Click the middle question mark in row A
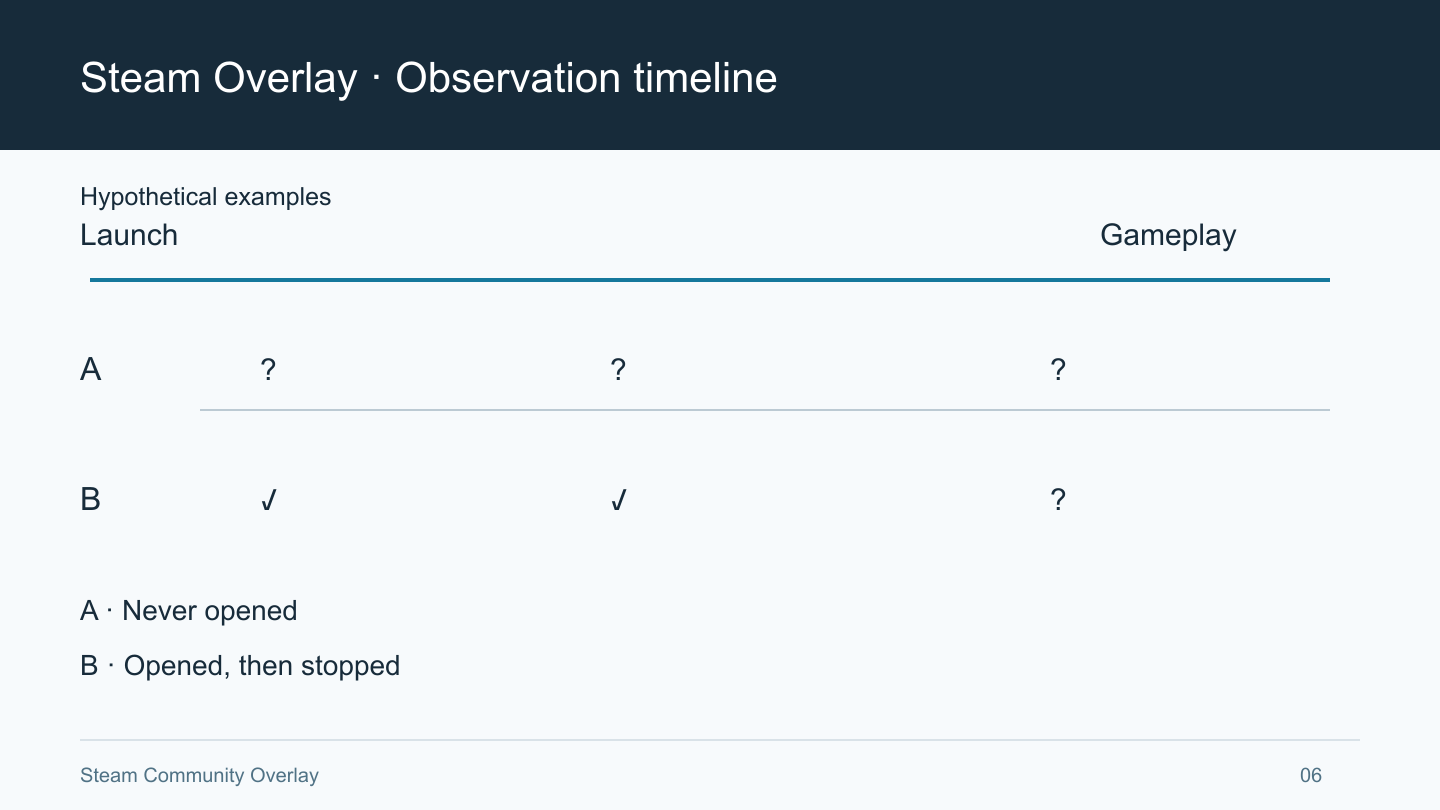 618,370
